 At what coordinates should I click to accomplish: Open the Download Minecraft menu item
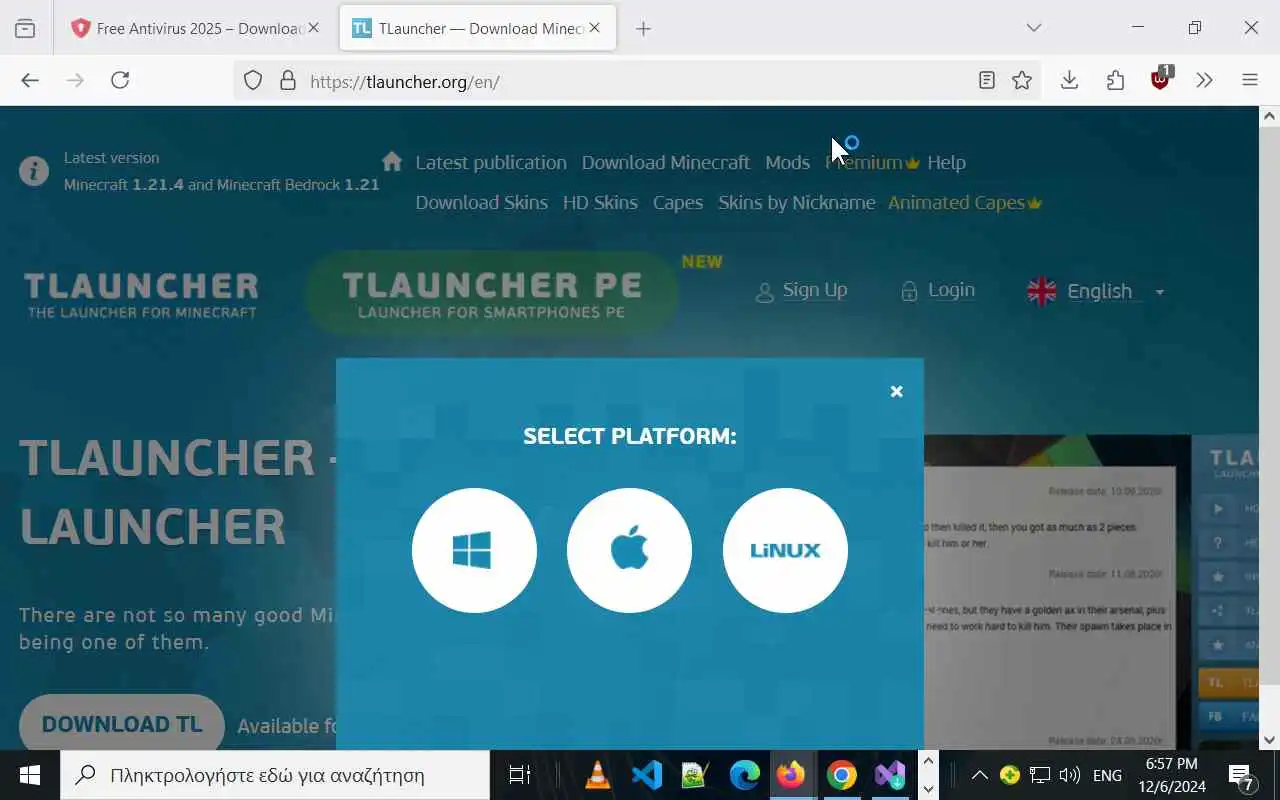(x=666, y=162)
